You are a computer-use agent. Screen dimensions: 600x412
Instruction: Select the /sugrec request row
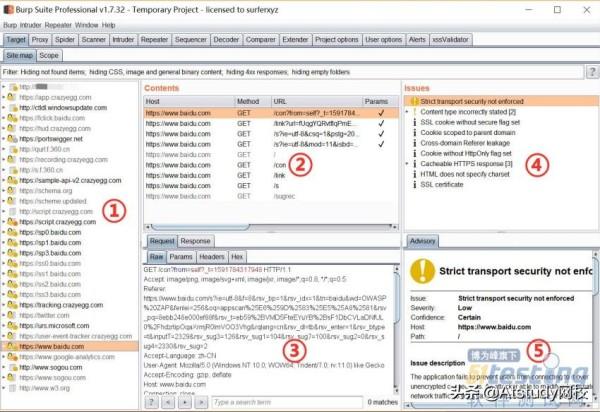(271, 196)
